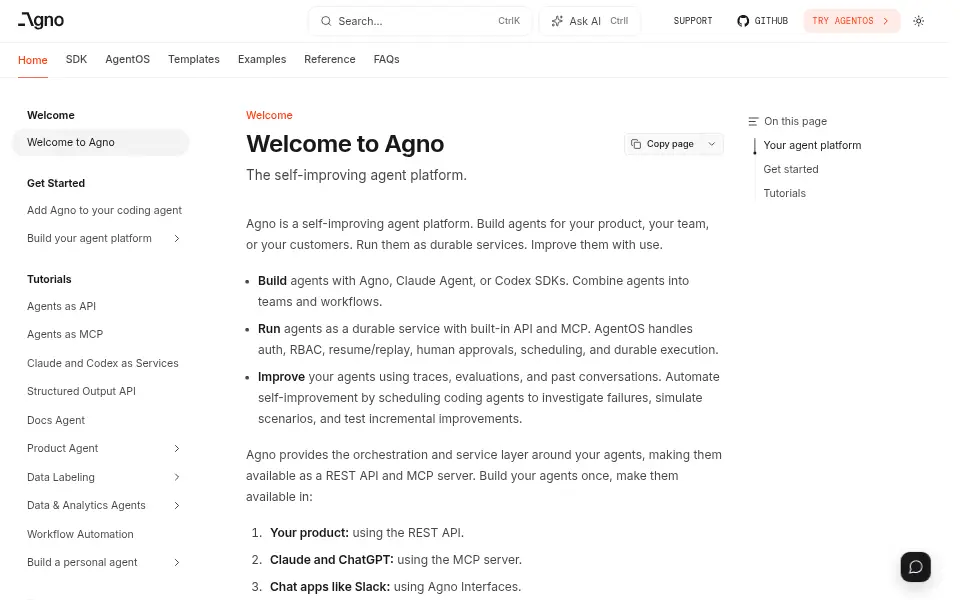Click the bold word Improve in list
Image resolution: width=960 pixels, height=600 pixels.
(281, 377)
